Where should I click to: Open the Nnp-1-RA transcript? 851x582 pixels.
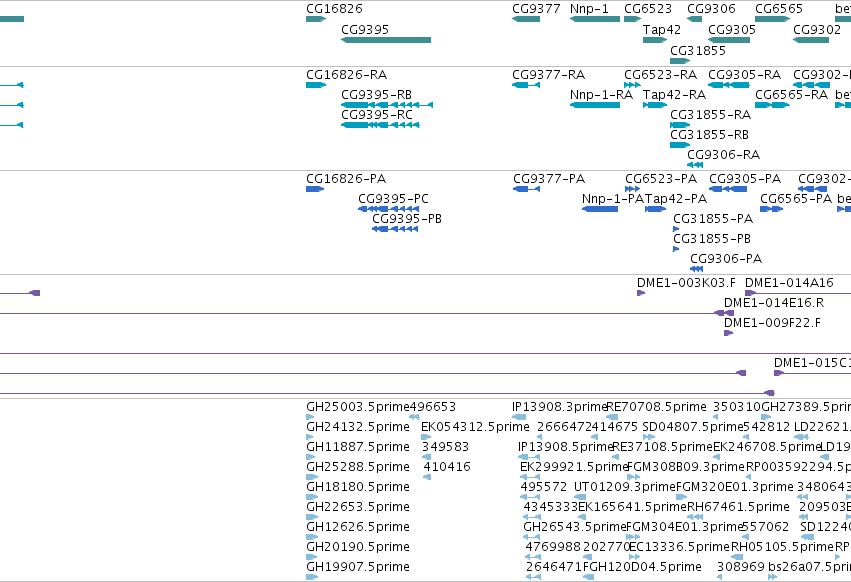pos(595,105)
